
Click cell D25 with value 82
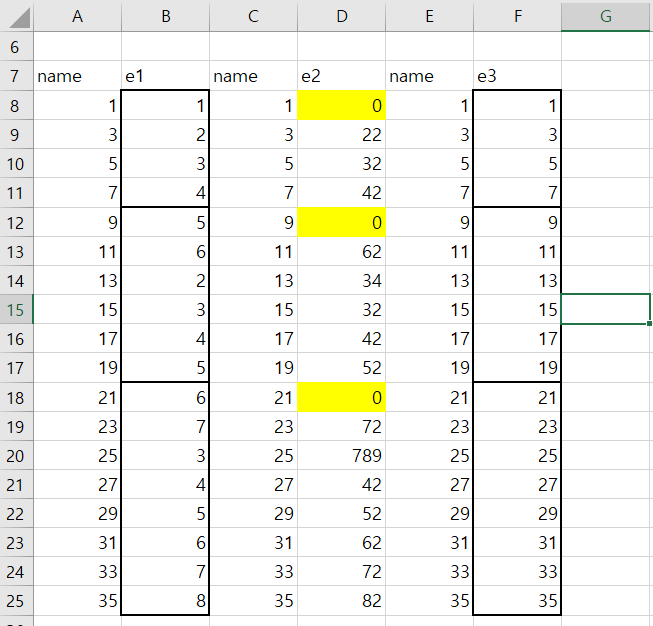click(x=341, y=601)
